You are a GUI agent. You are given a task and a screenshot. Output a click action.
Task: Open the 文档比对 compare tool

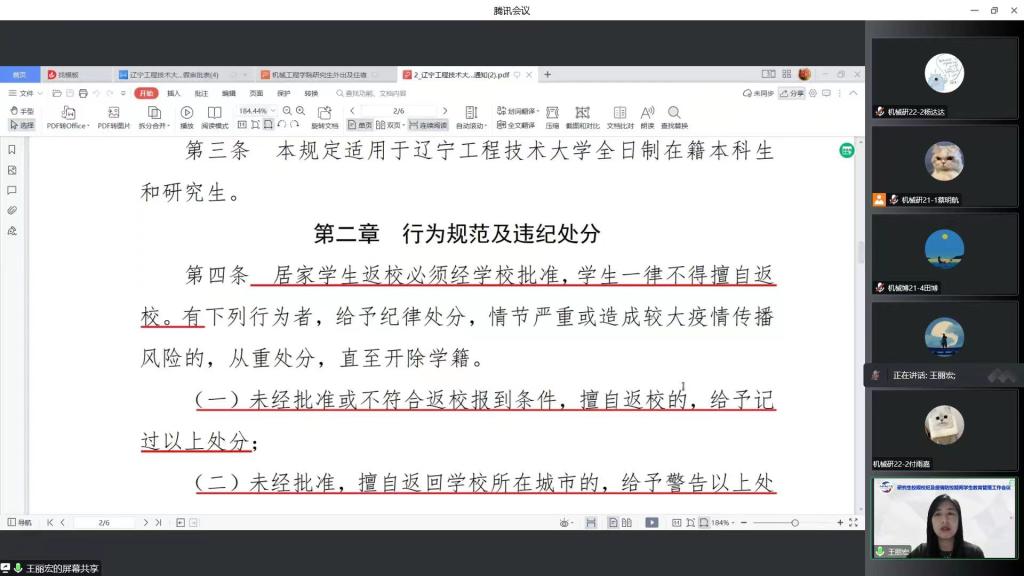tap(620, 117)
